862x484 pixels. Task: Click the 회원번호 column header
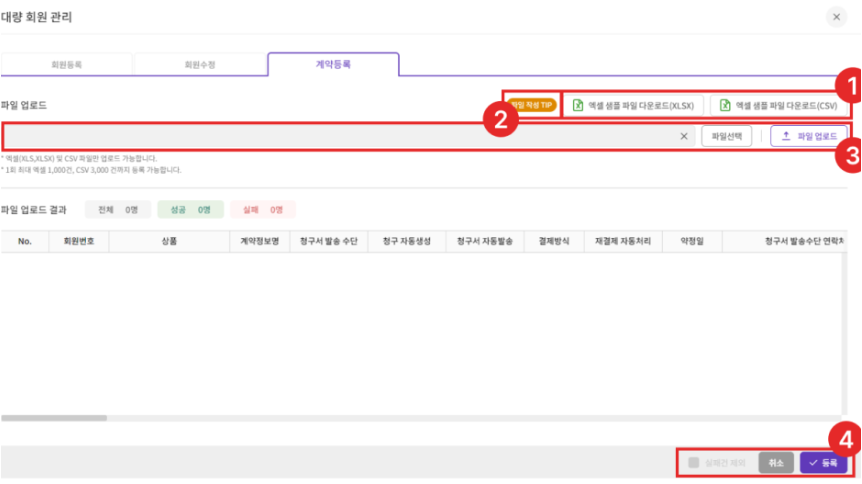point(79,241)
